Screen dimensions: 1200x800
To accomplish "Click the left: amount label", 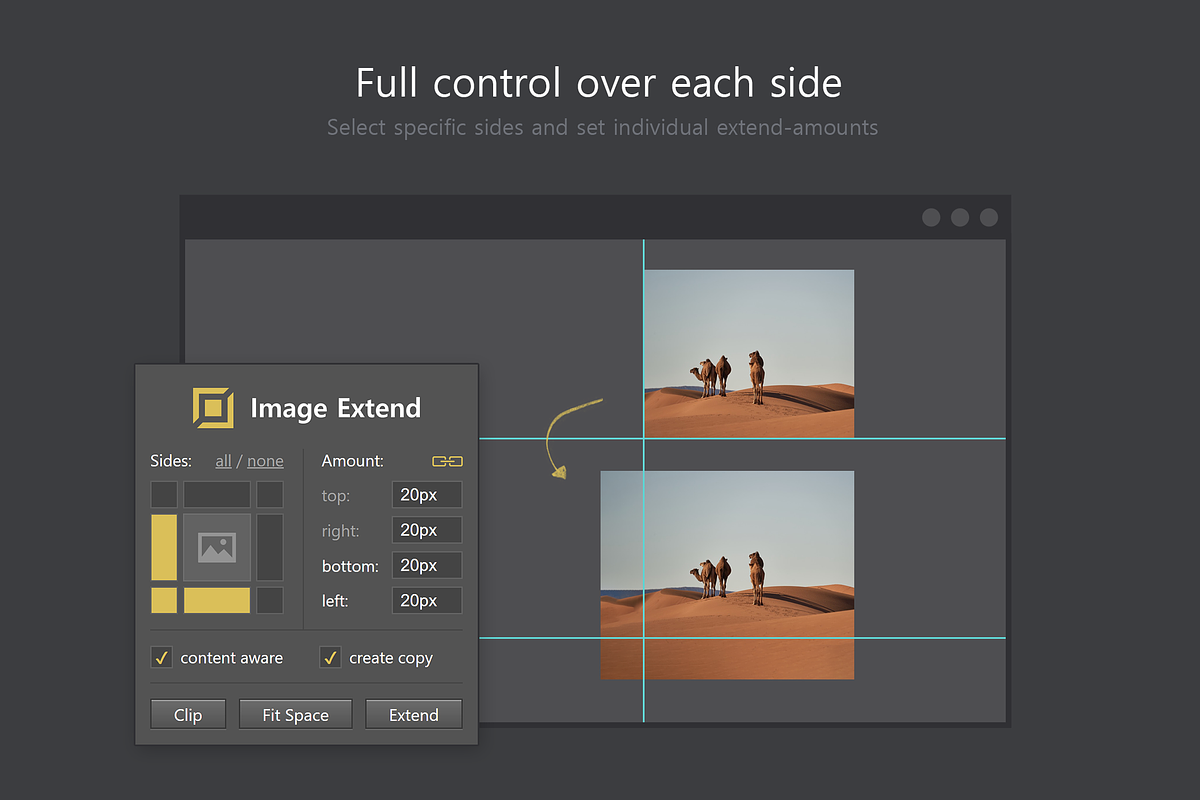I will (337, 601).
